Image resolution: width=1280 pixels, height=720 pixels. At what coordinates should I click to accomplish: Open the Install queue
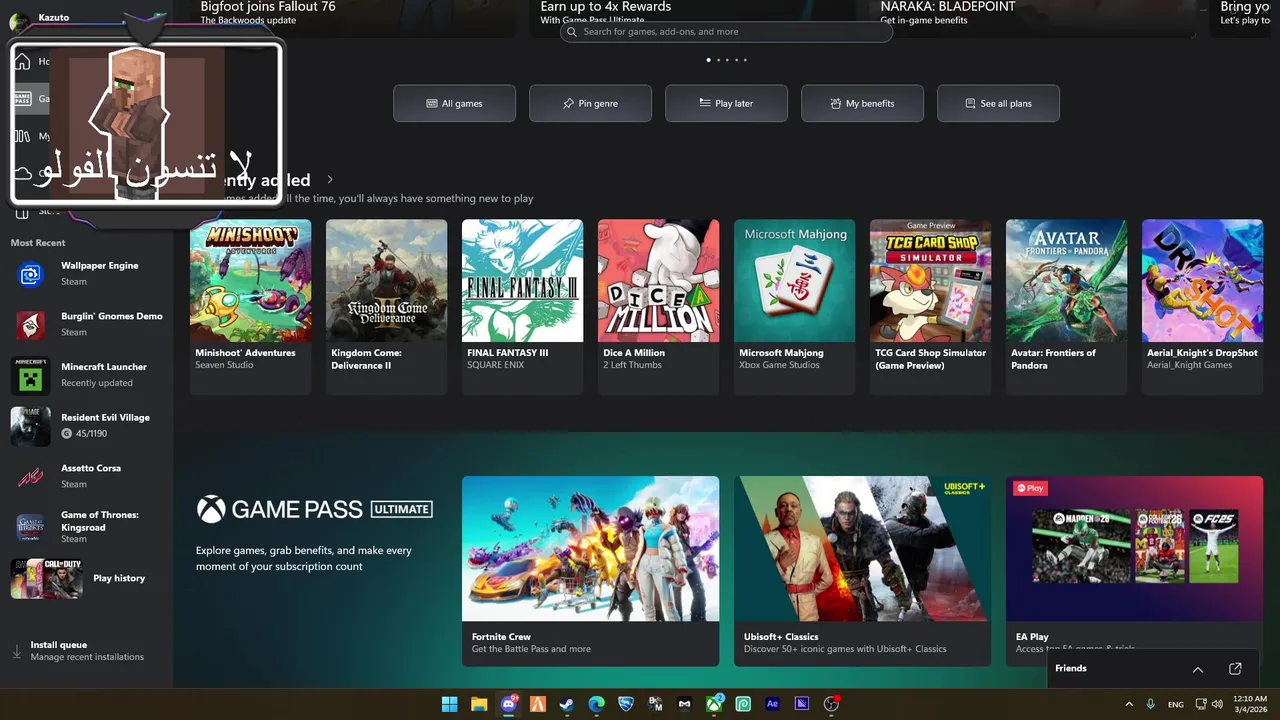click(87, 651)
